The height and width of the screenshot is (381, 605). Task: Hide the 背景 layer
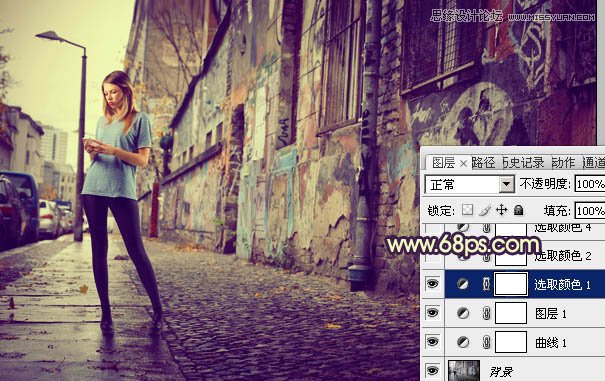[433, 370]
